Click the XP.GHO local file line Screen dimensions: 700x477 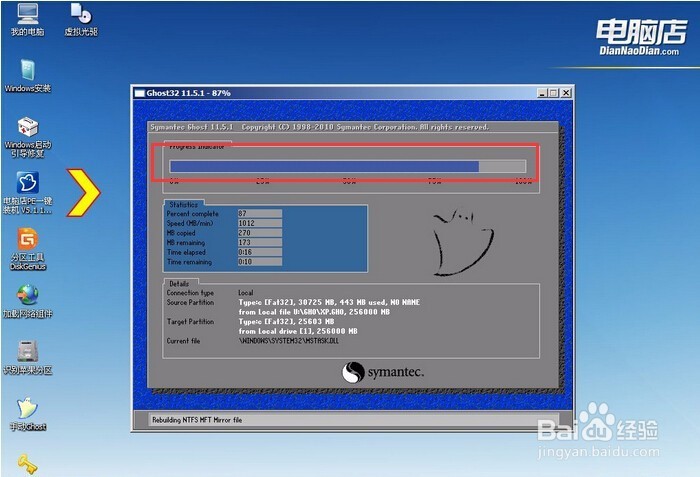click(x=314, y=312)
